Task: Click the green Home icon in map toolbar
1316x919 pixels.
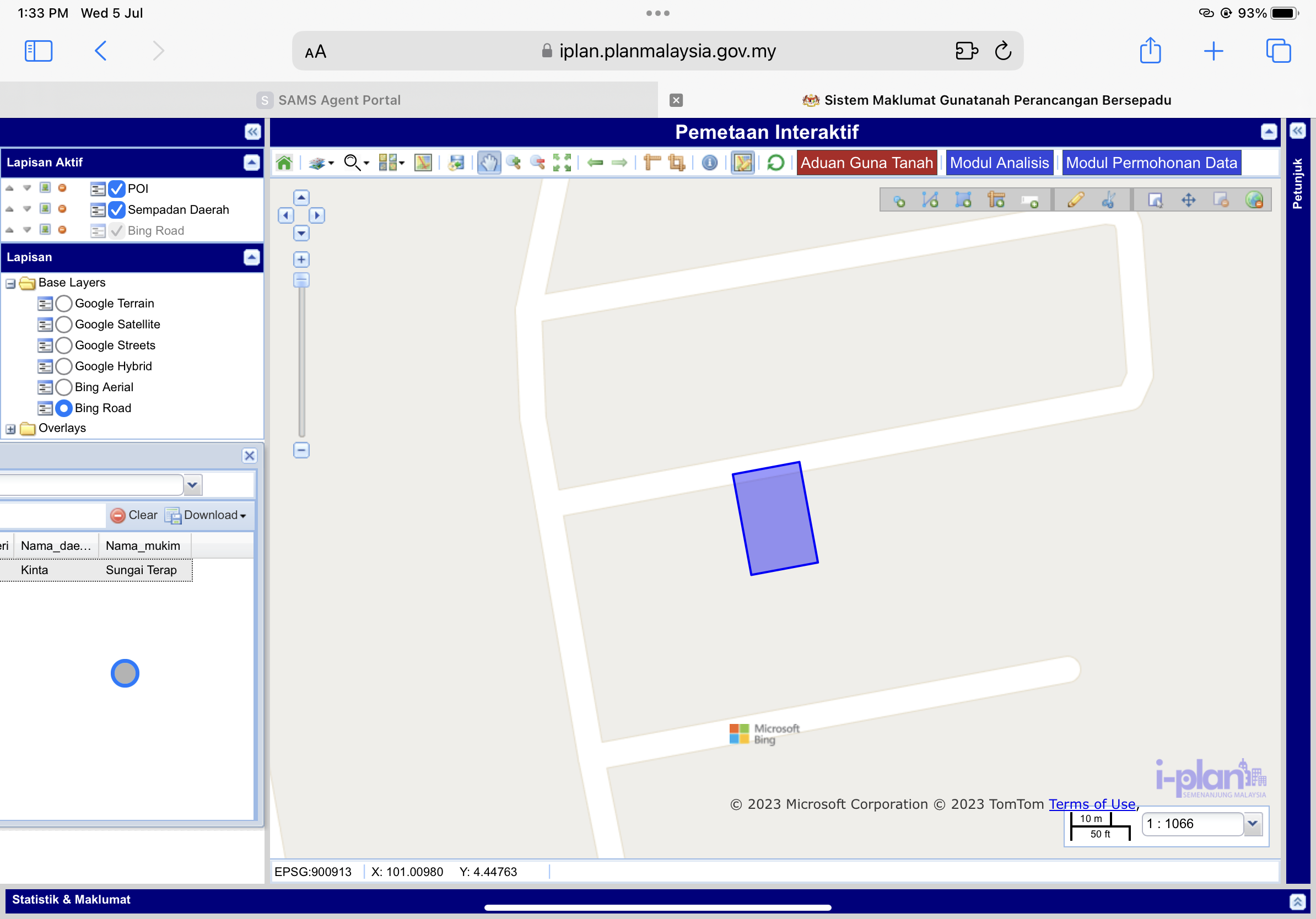Action: 284,163
